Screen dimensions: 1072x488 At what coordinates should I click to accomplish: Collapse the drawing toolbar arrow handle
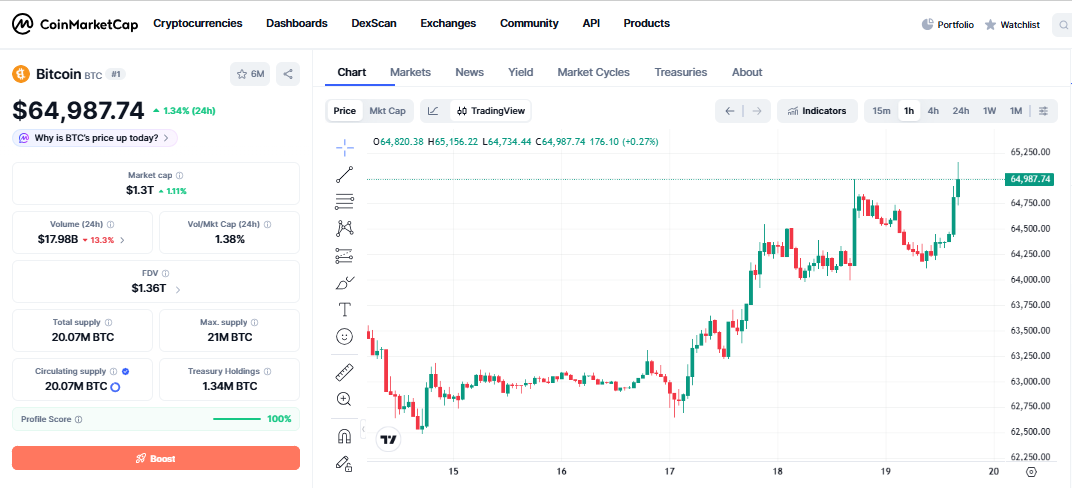coord(364,429)
